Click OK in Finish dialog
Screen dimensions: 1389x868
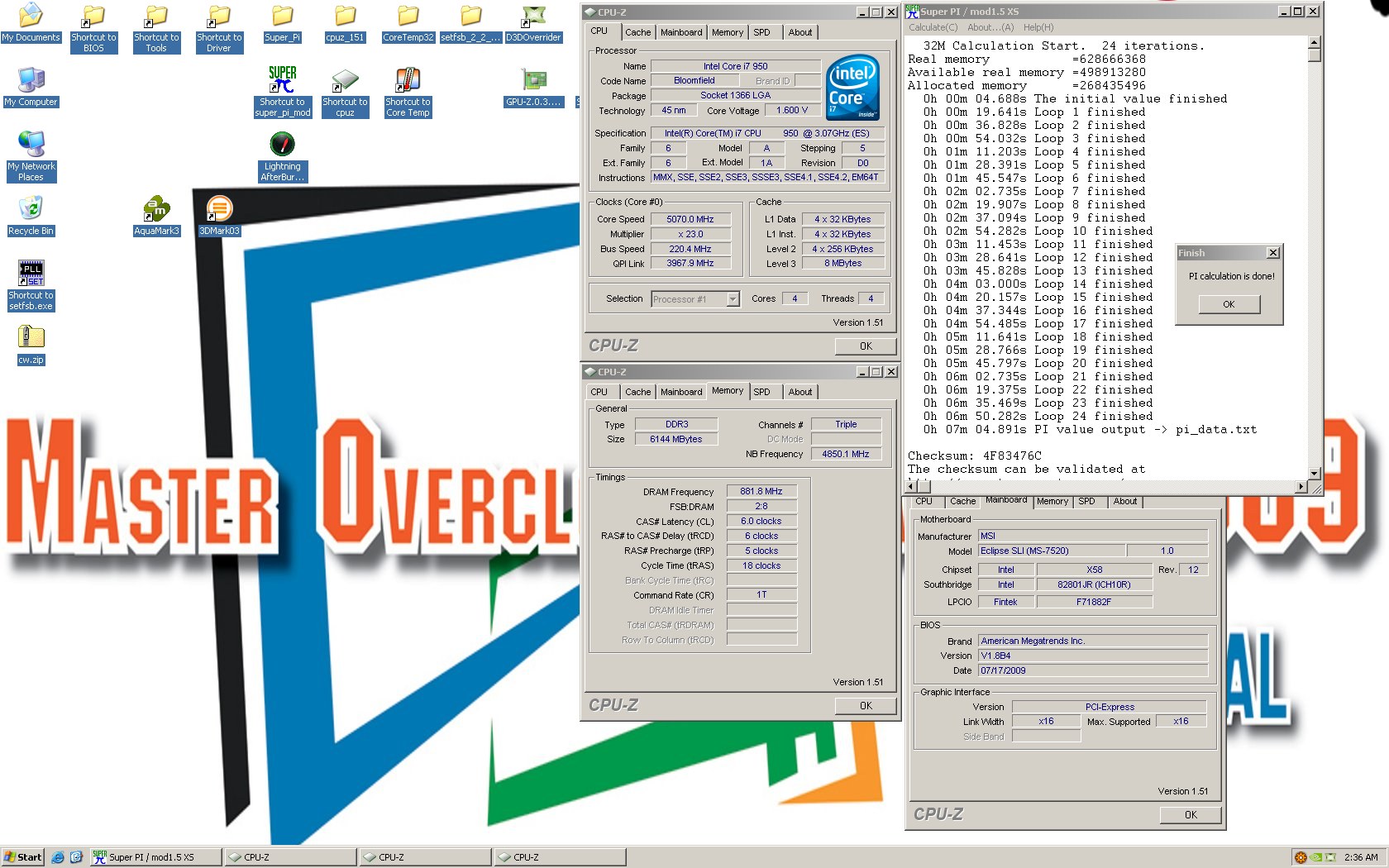click(1229, 304)
